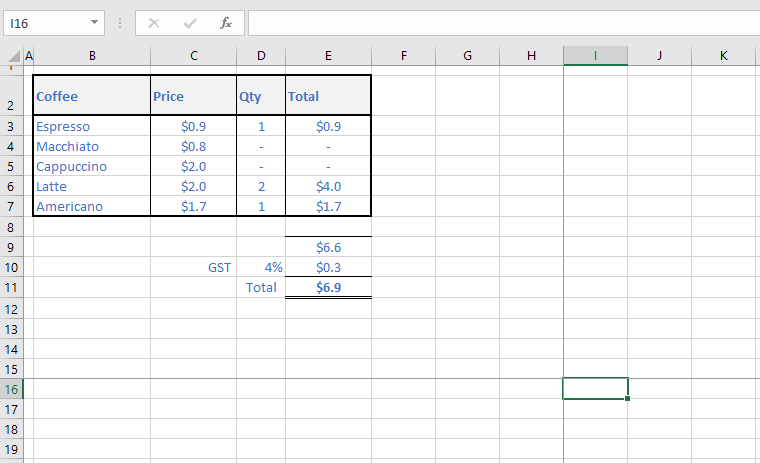Click the formula bar three-dot resize handle
The image size is (760, 463).
click(120, 23)
